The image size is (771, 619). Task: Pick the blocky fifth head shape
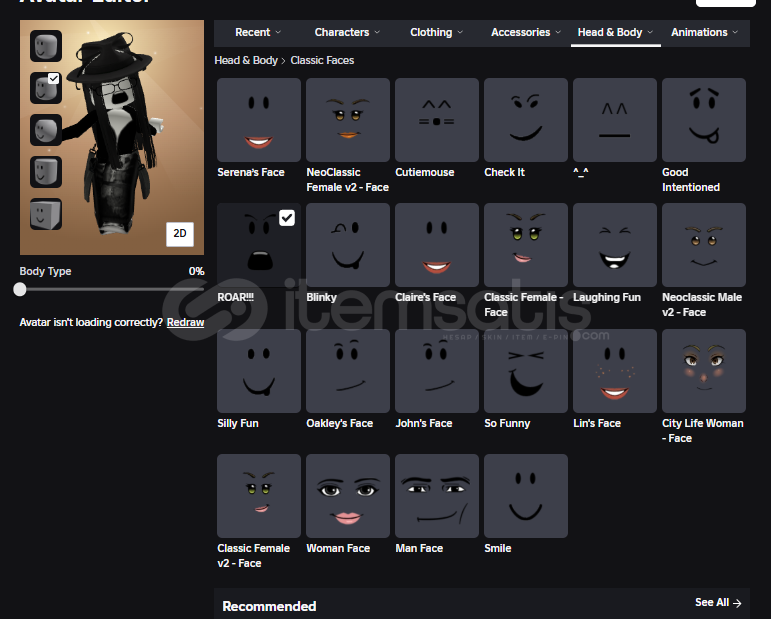(x=46, y=214)
